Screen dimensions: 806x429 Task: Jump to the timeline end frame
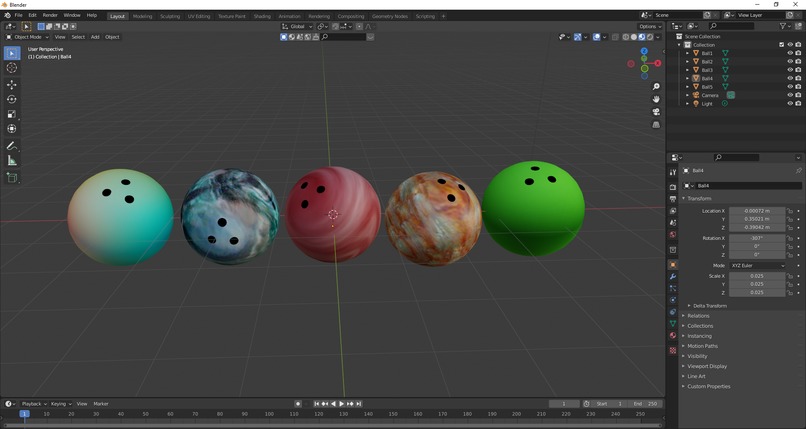tap(359, 404)
